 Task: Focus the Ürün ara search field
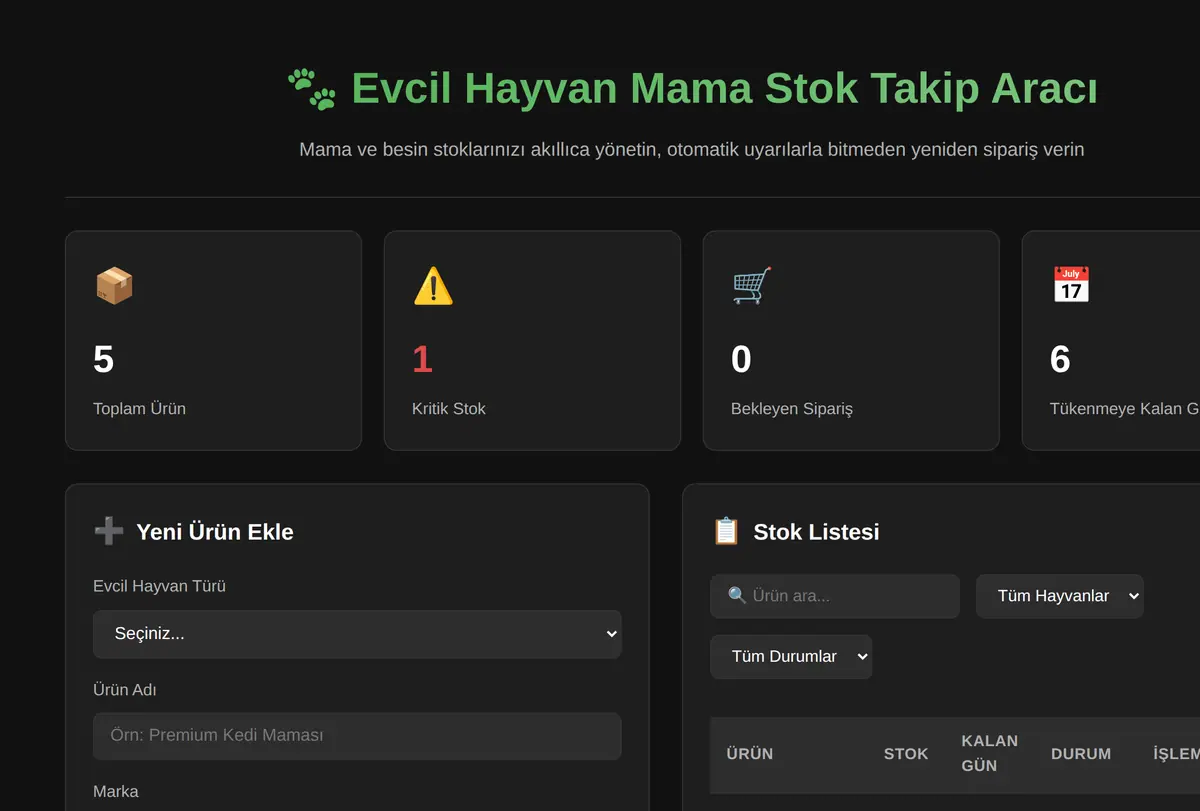pos(835,596)
